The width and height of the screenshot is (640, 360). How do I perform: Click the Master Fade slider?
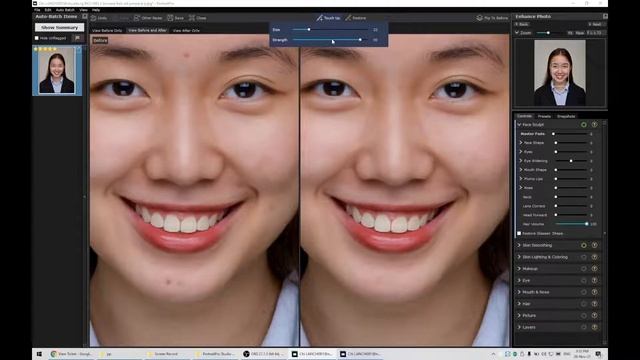(x=570, y=134)
